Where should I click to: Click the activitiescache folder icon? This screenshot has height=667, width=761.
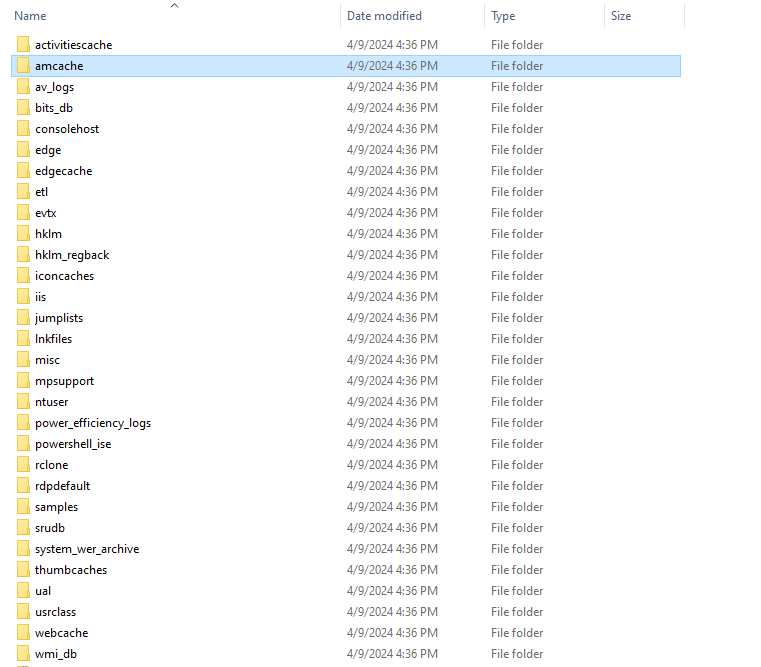pos(23,45)
